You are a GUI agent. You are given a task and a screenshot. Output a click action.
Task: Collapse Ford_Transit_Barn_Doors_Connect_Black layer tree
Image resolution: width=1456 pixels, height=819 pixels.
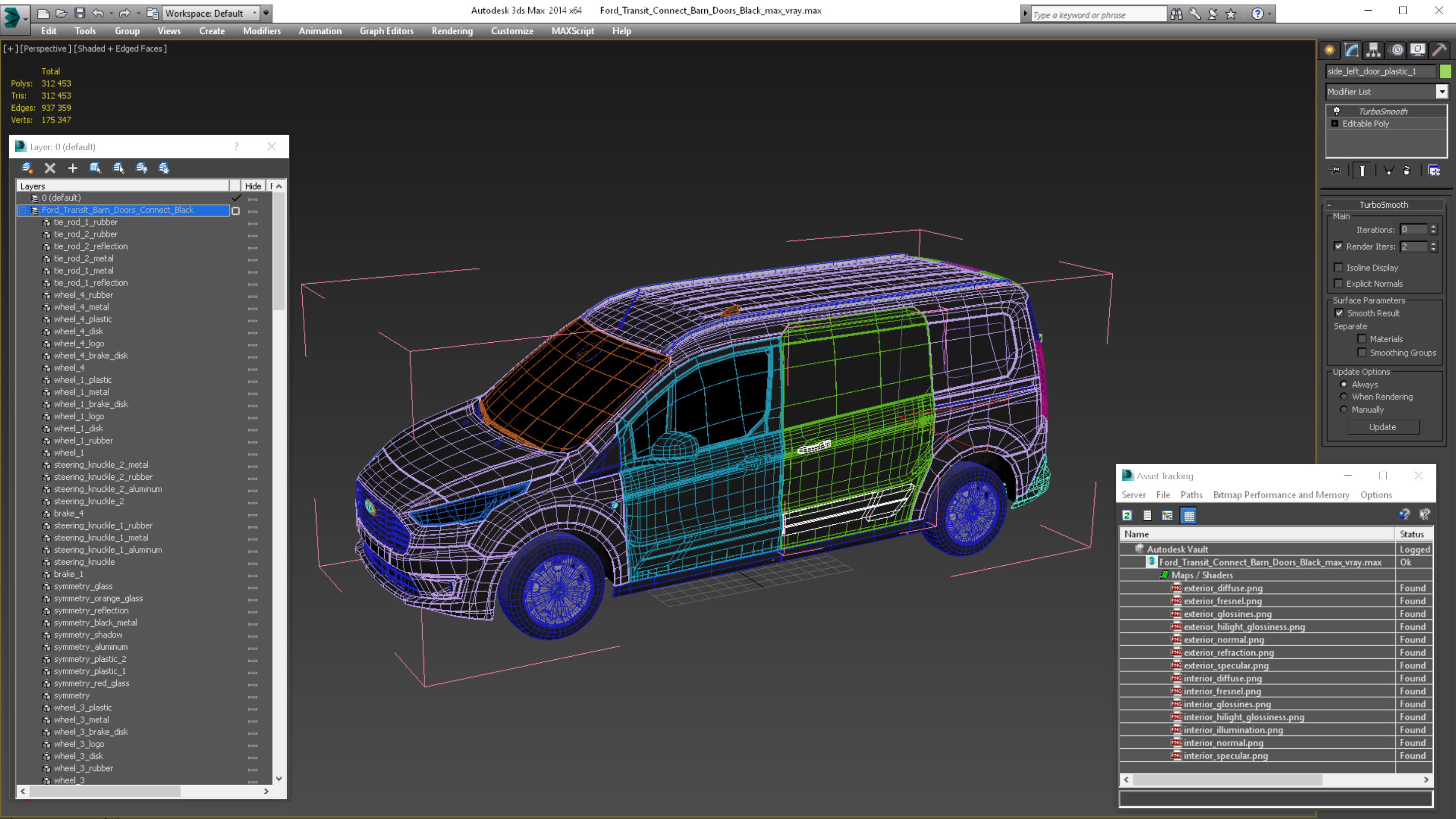click(23, 210)
